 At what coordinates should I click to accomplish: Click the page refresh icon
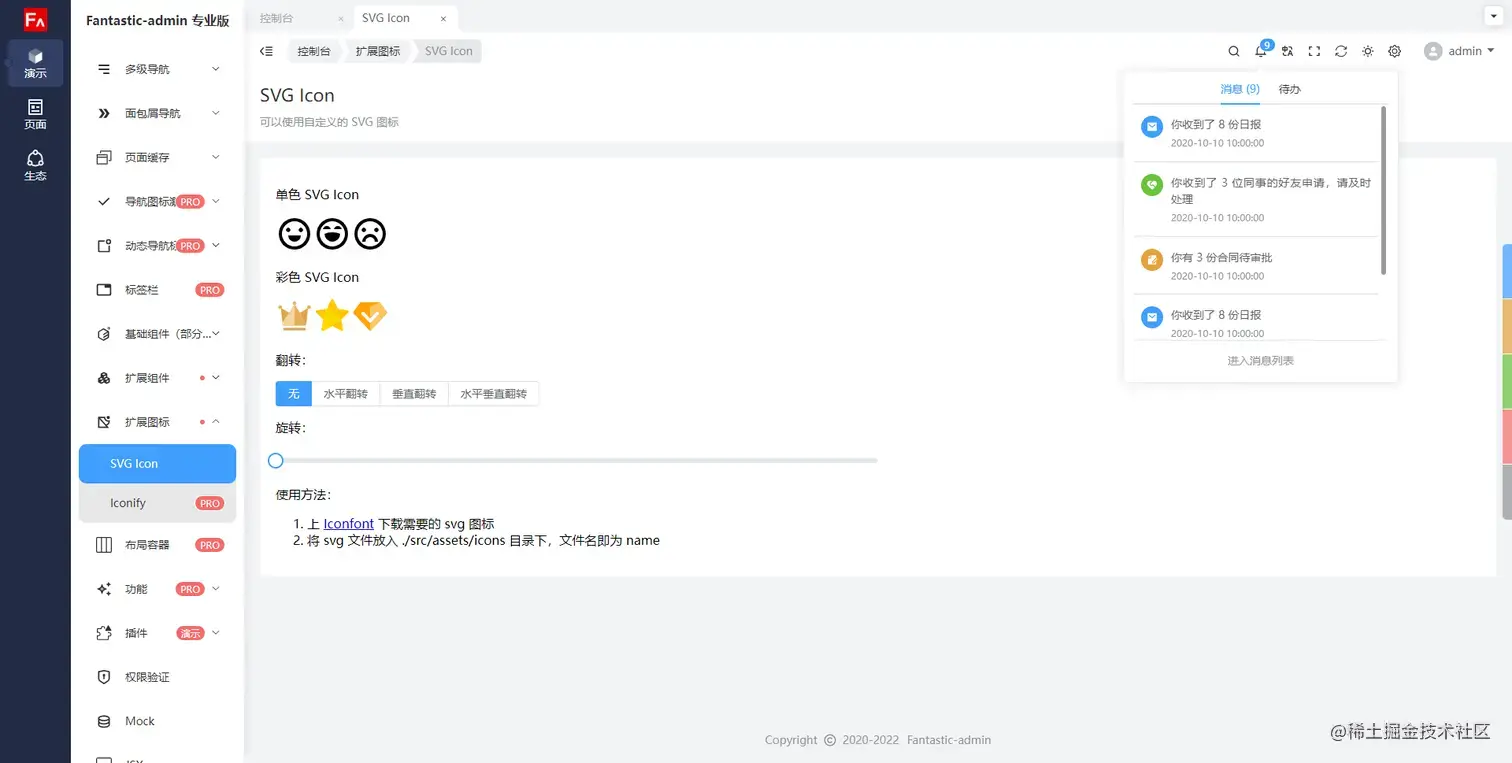[1341, 51]
